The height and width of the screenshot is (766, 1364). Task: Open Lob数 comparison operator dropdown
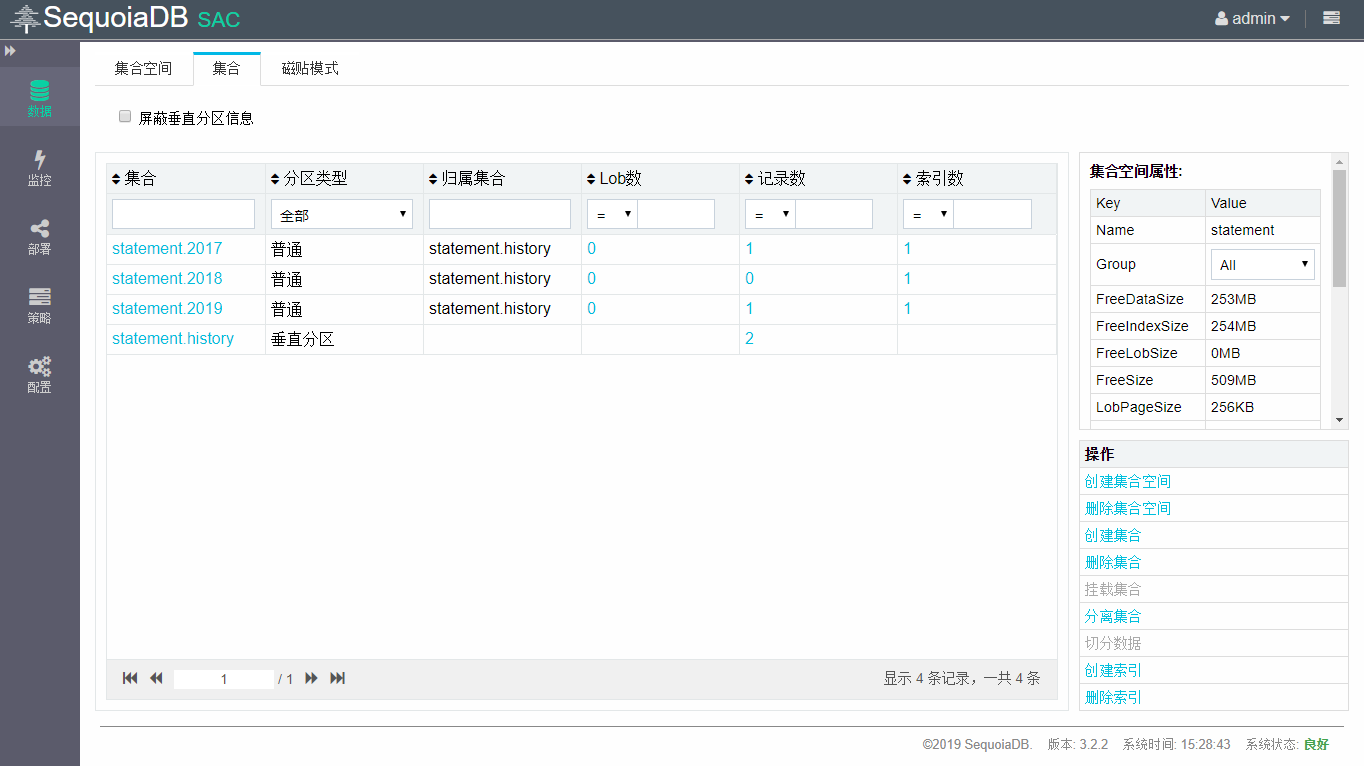click(612, 214)
